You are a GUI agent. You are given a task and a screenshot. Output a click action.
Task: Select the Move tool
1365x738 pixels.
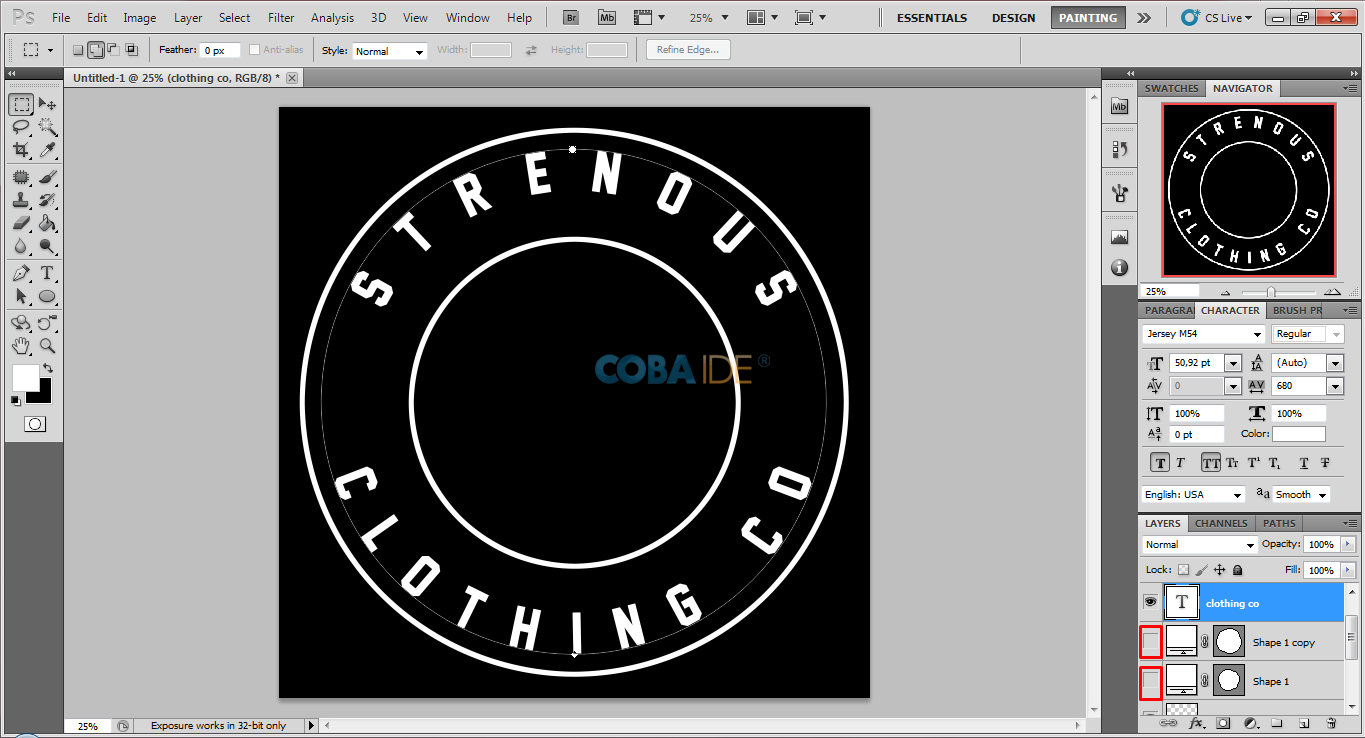(47, 105)
